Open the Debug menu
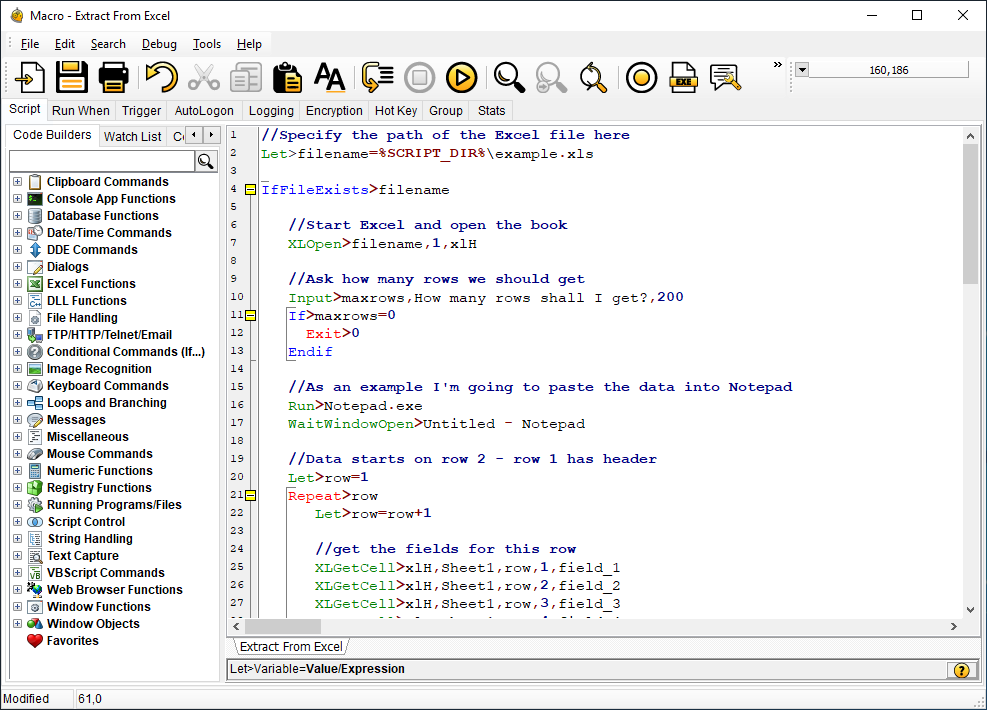987x710 pixels. 159,43
